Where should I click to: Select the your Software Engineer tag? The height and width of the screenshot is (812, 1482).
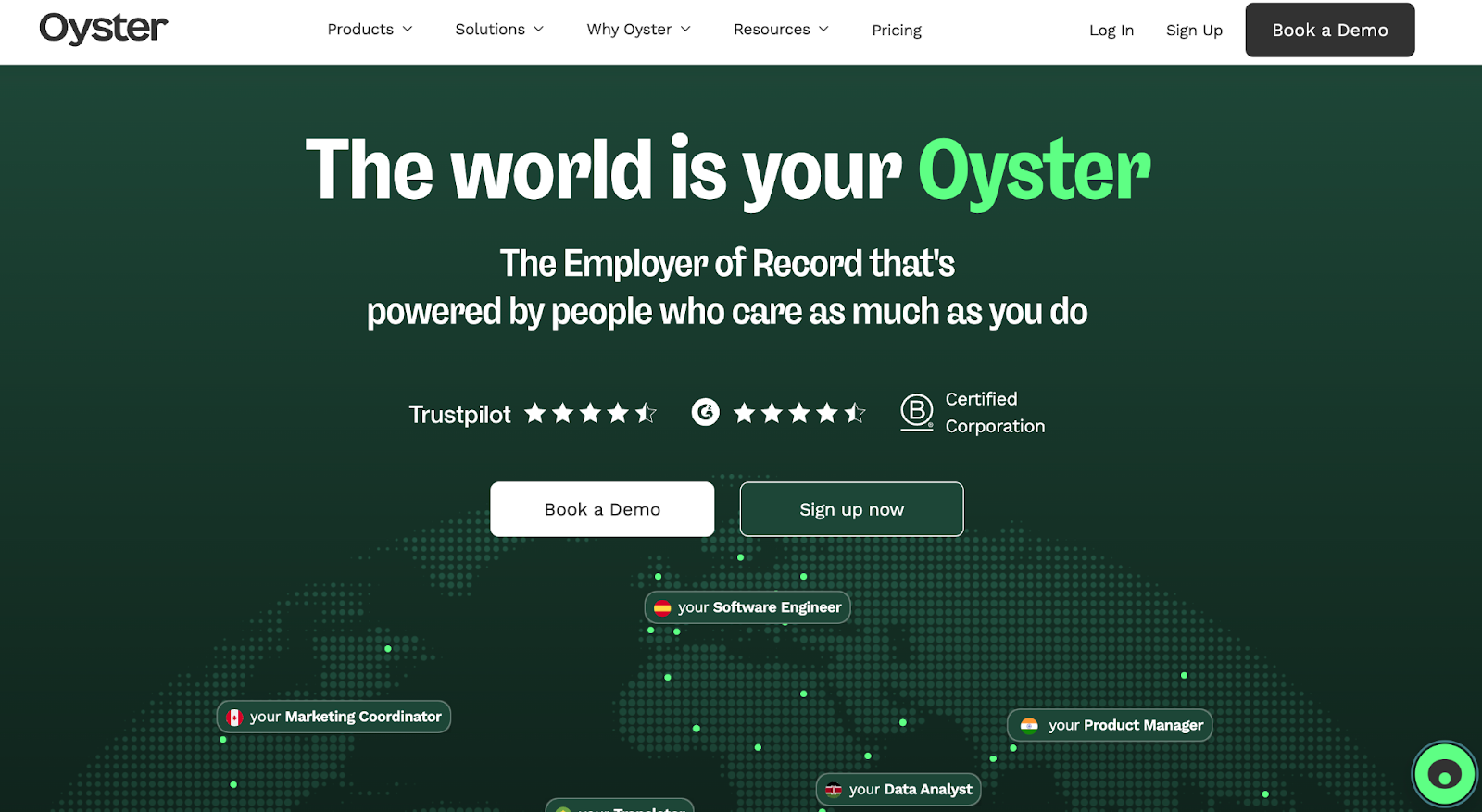pos(747,607)
